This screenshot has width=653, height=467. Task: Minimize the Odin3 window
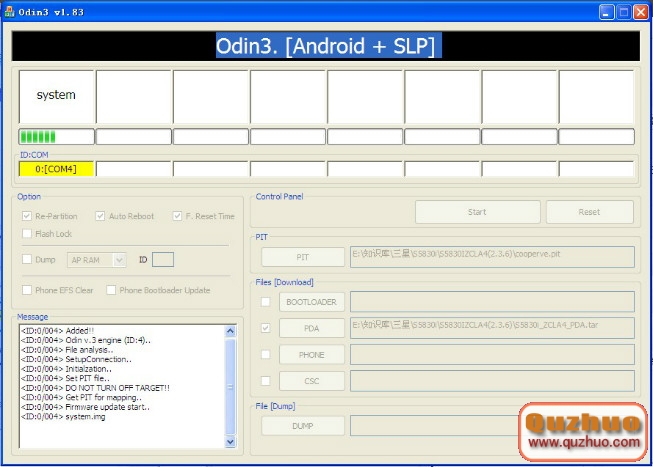click(x=606, y=12)
